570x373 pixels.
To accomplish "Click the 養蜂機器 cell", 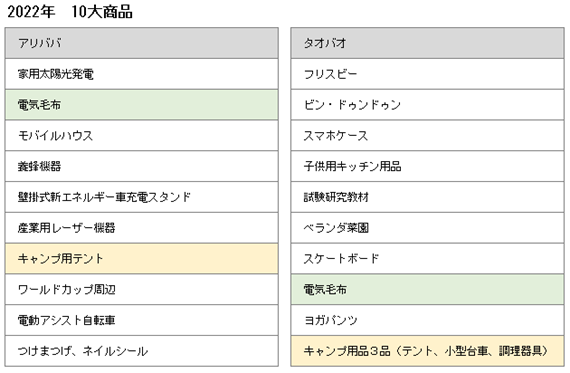I will tap(142, 167).
